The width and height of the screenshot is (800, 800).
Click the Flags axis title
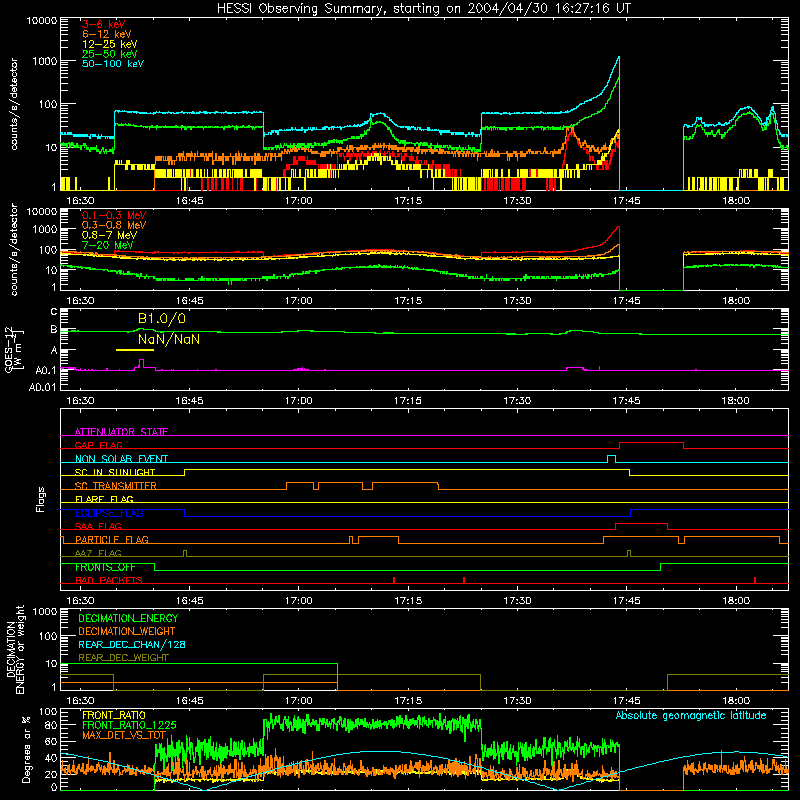[x=41, y=499]
